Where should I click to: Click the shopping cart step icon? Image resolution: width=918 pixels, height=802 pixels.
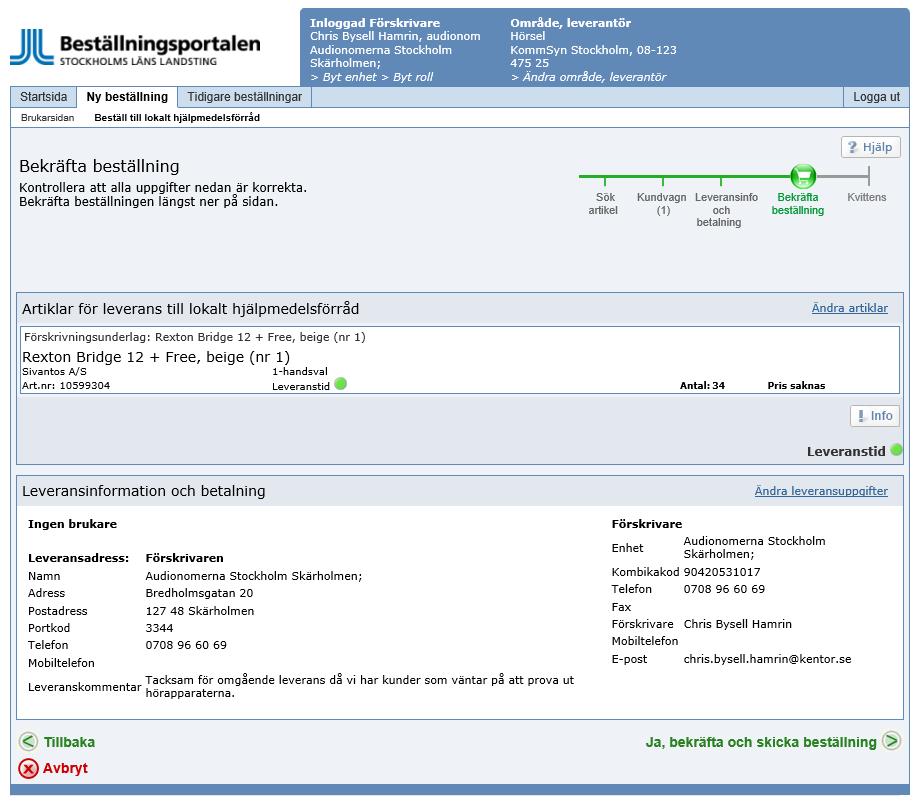coord(803,176)
